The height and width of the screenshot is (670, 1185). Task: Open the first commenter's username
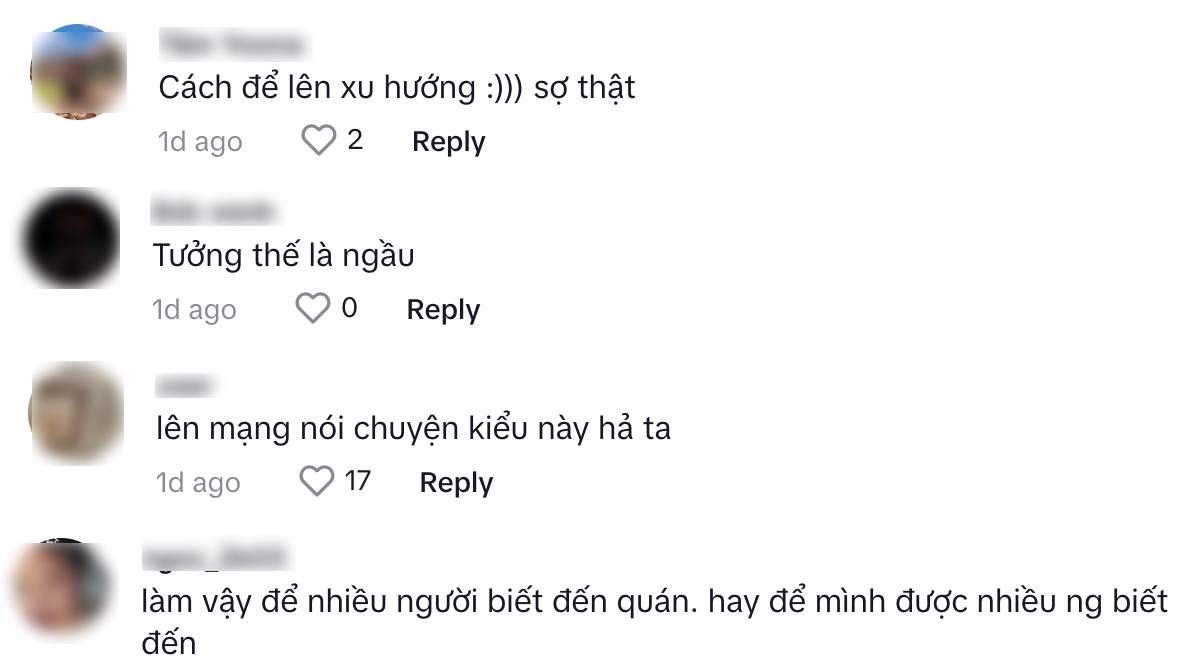coord(232,44)
